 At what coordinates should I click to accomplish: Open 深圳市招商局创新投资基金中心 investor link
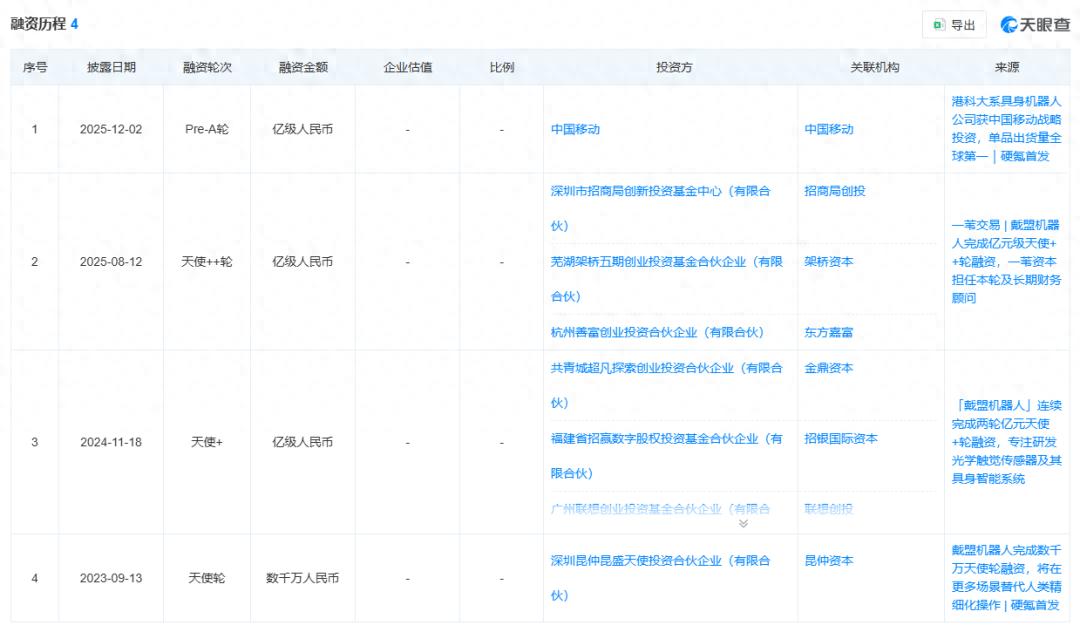tap(660, 208)
